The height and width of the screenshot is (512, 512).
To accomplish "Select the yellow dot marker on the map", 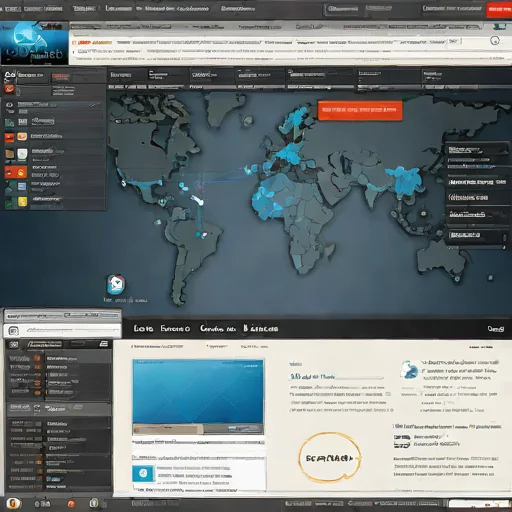I will [x=423, y=213].
